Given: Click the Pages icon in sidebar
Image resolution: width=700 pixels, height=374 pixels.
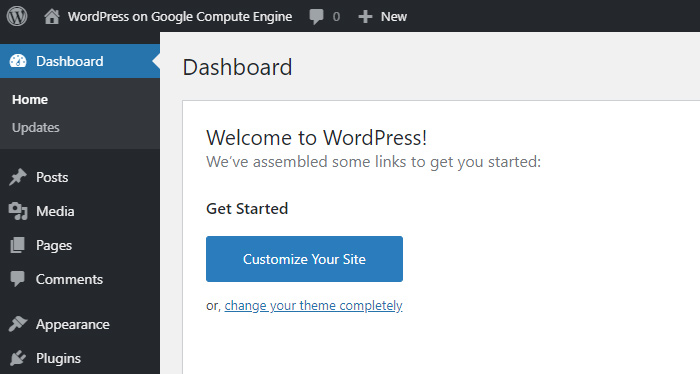Looking at the screenshot, I should pyautogui.click(x=17, y=245).
